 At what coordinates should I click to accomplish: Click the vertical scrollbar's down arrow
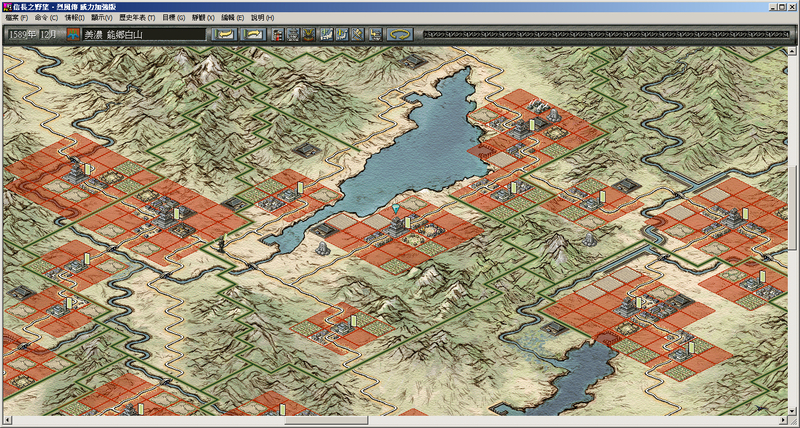(792, 412)
